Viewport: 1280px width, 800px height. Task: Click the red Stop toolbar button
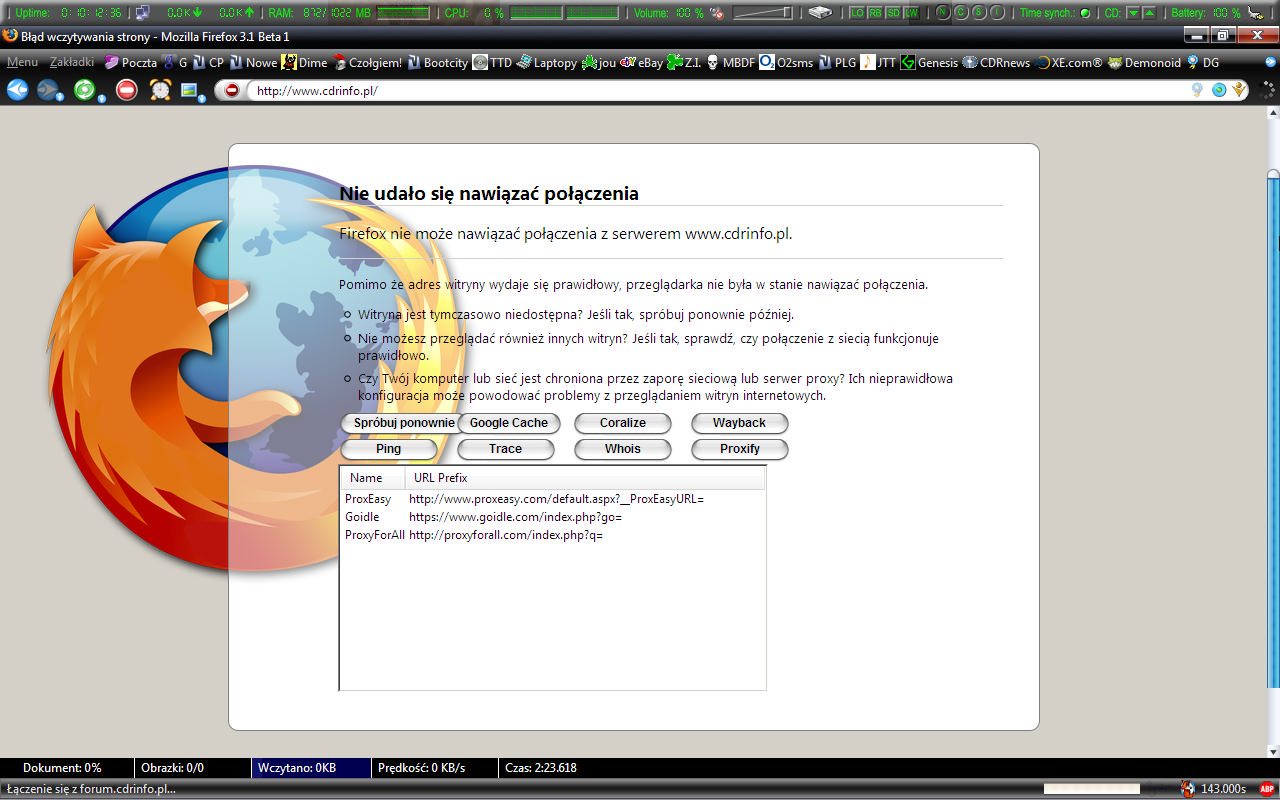[x=126, y=90]
